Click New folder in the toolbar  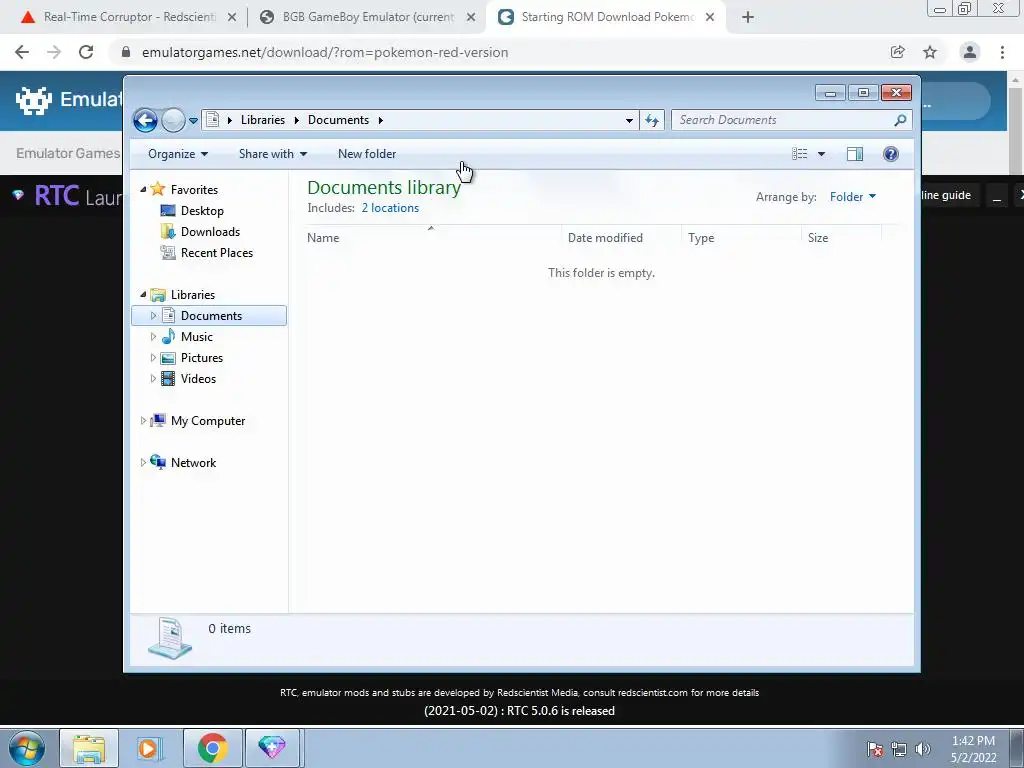tap(367, 154)
